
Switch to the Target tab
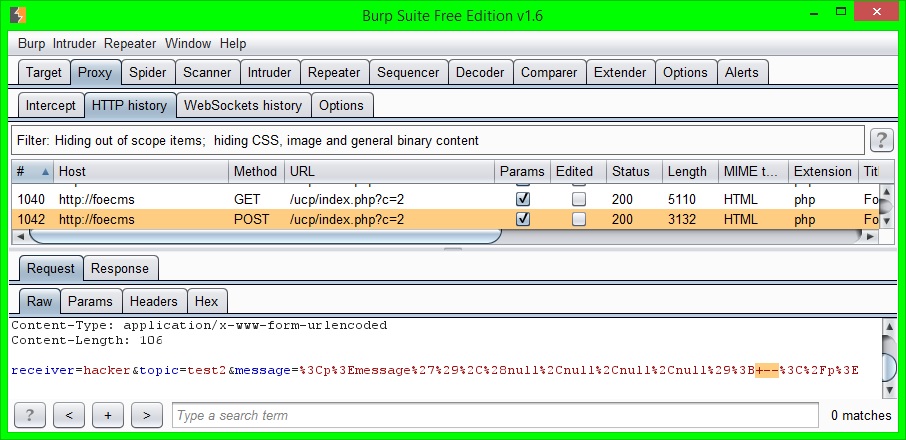tap(43, 73)
